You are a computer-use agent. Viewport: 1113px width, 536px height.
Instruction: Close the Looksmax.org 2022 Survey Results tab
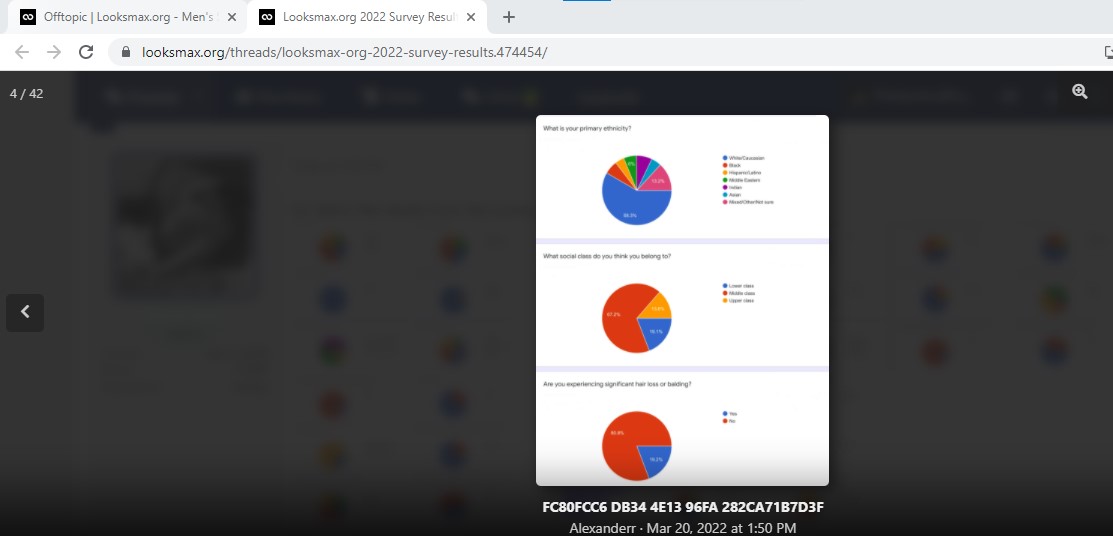coord(471,17)
